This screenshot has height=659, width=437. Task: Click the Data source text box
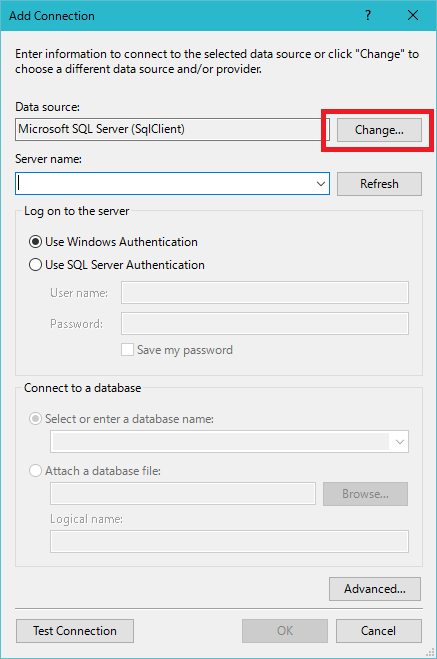click(172, 129)
